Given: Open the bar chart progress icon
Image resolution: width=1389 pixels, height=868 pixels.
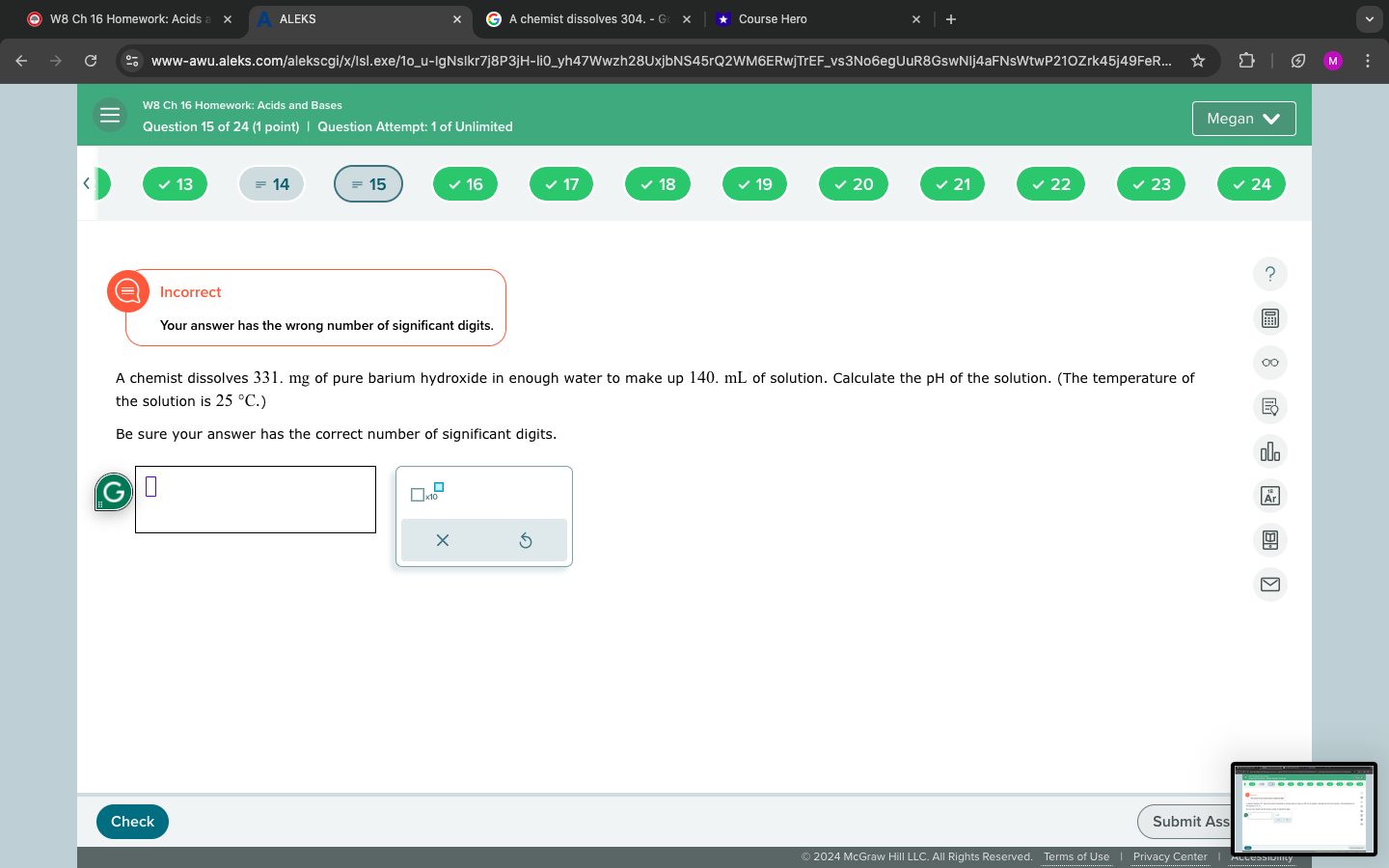Looking at the screenshot, I should (1269, 451).
